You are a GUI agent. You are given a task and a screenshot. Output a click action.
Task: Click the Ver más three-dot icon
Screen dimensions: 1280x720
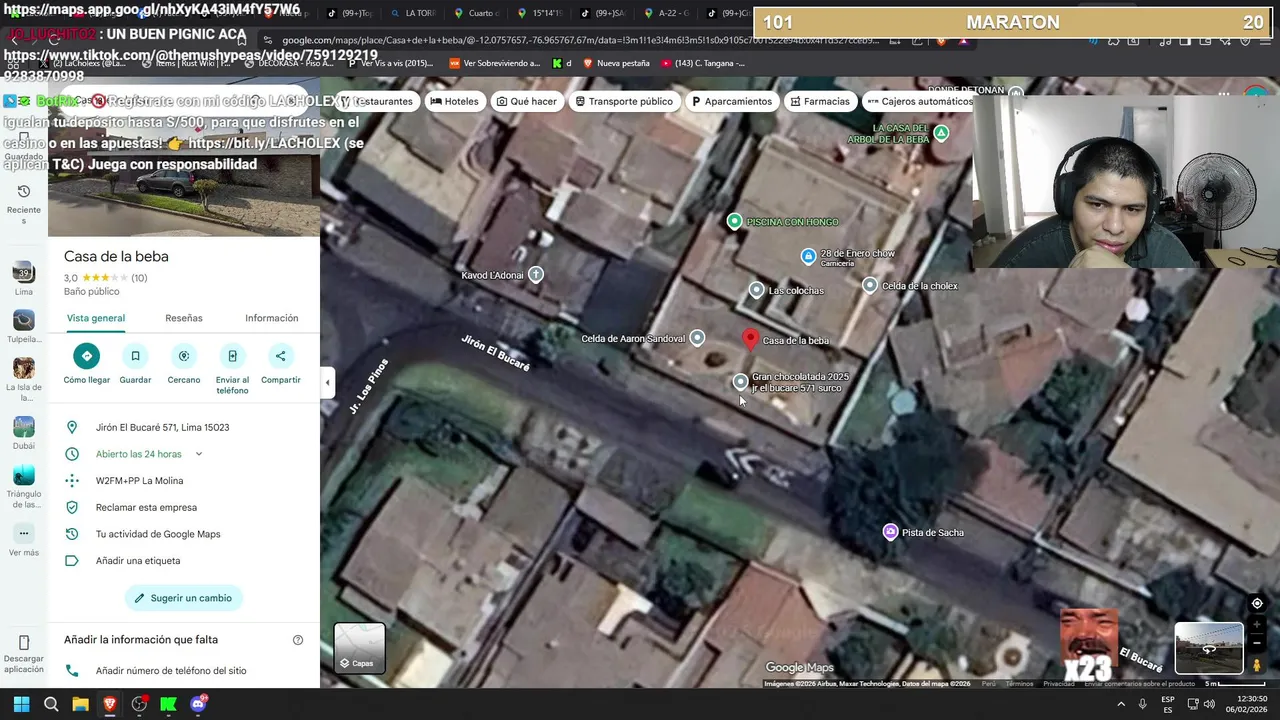tap(24, 533)
